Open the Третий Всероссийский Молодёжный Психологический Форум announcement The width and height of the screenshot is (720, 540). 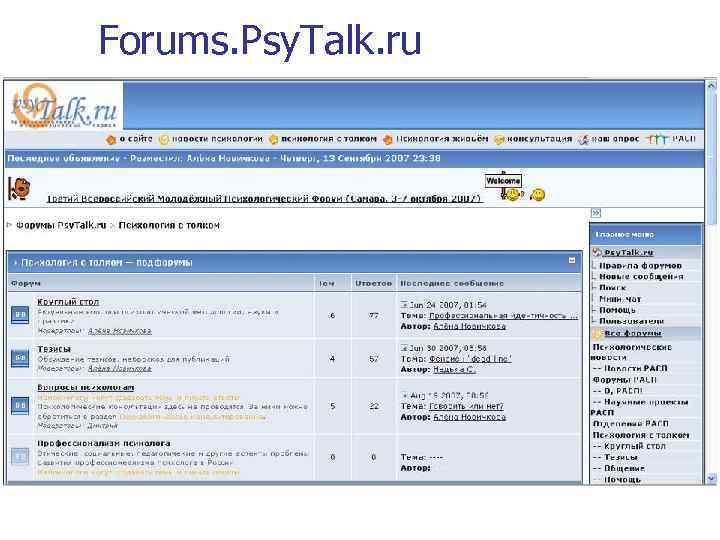(264, 199)
